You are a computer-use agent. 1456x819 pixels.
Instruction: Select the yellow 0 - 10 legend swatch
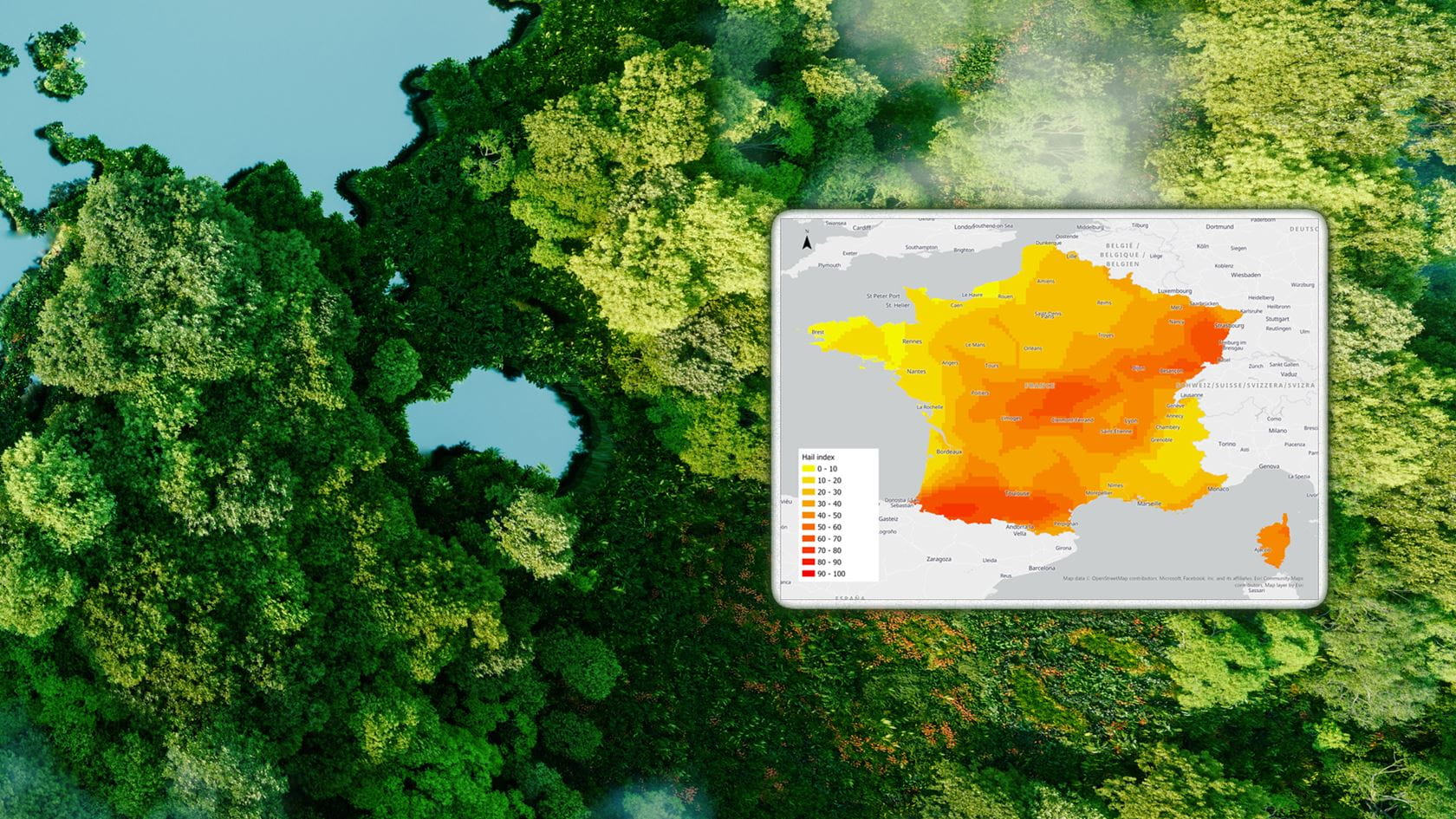click(808, 469)
